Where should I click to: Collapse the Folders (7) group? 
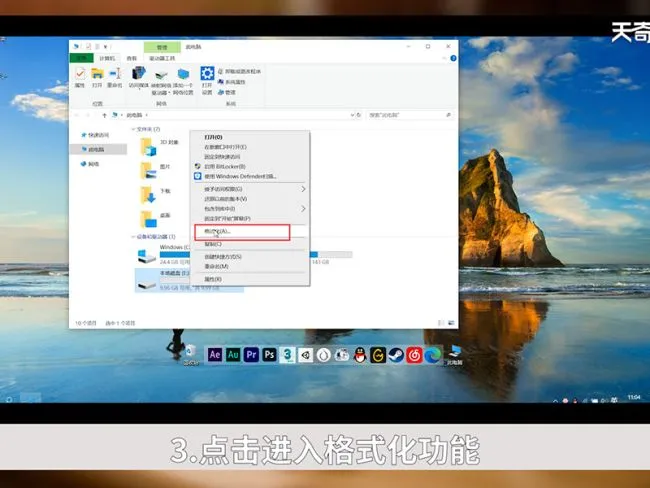(133, 129)
